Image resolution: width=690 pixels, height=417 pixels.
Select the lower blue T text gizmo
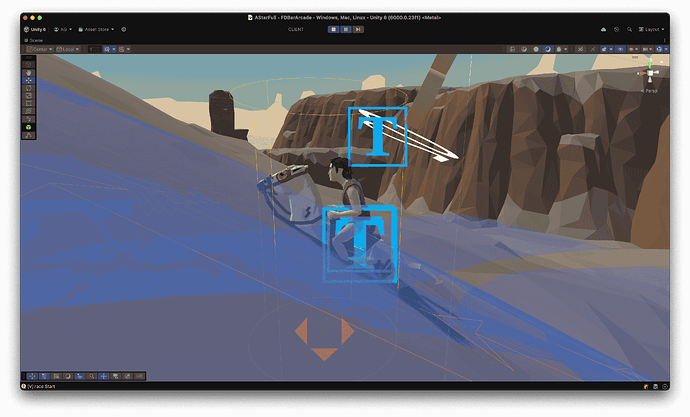pos(360,243)
